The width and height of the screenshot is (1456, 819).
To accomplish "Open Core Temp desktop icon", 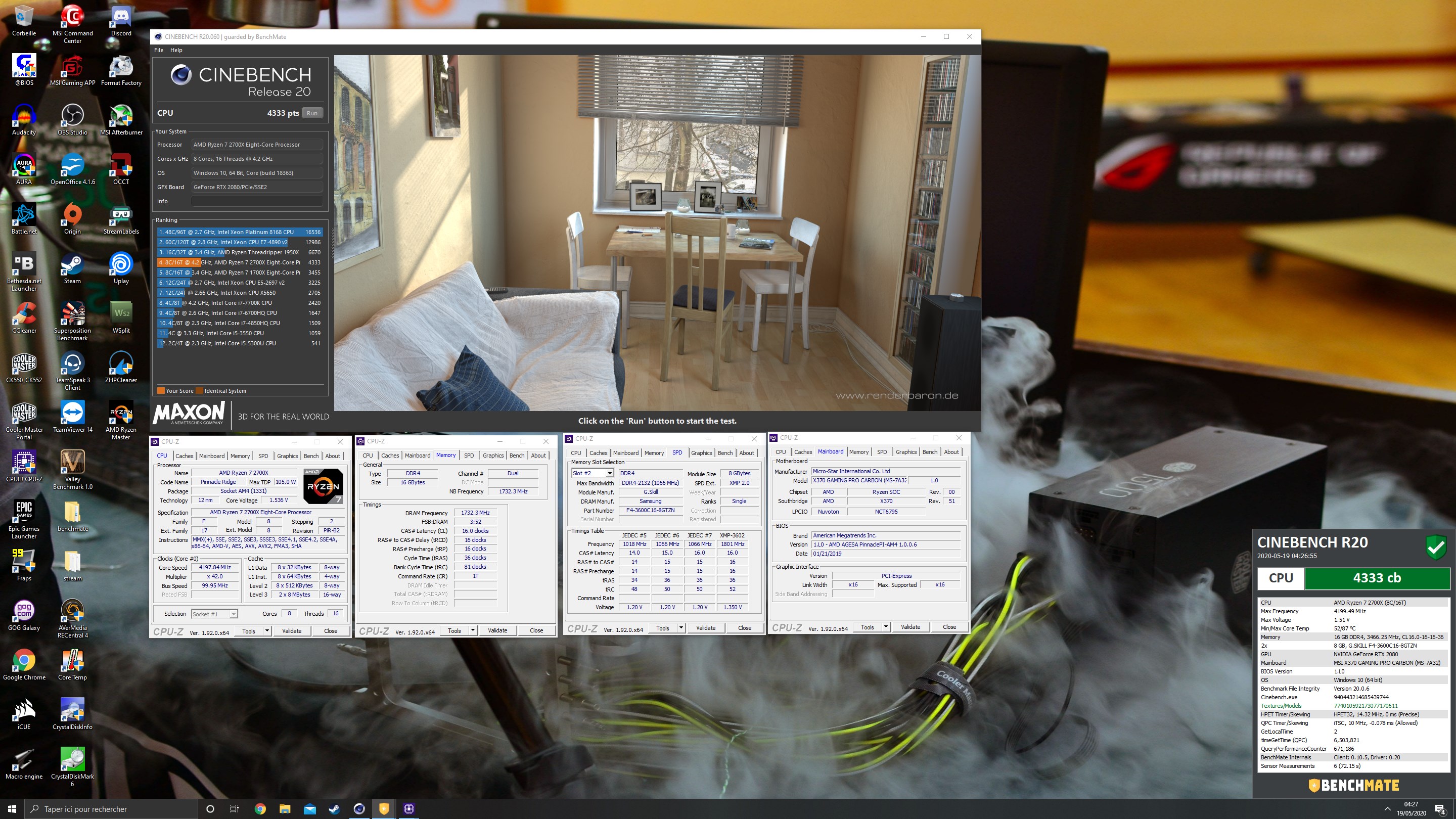I will pyautogui.click(x=72, y=665).
